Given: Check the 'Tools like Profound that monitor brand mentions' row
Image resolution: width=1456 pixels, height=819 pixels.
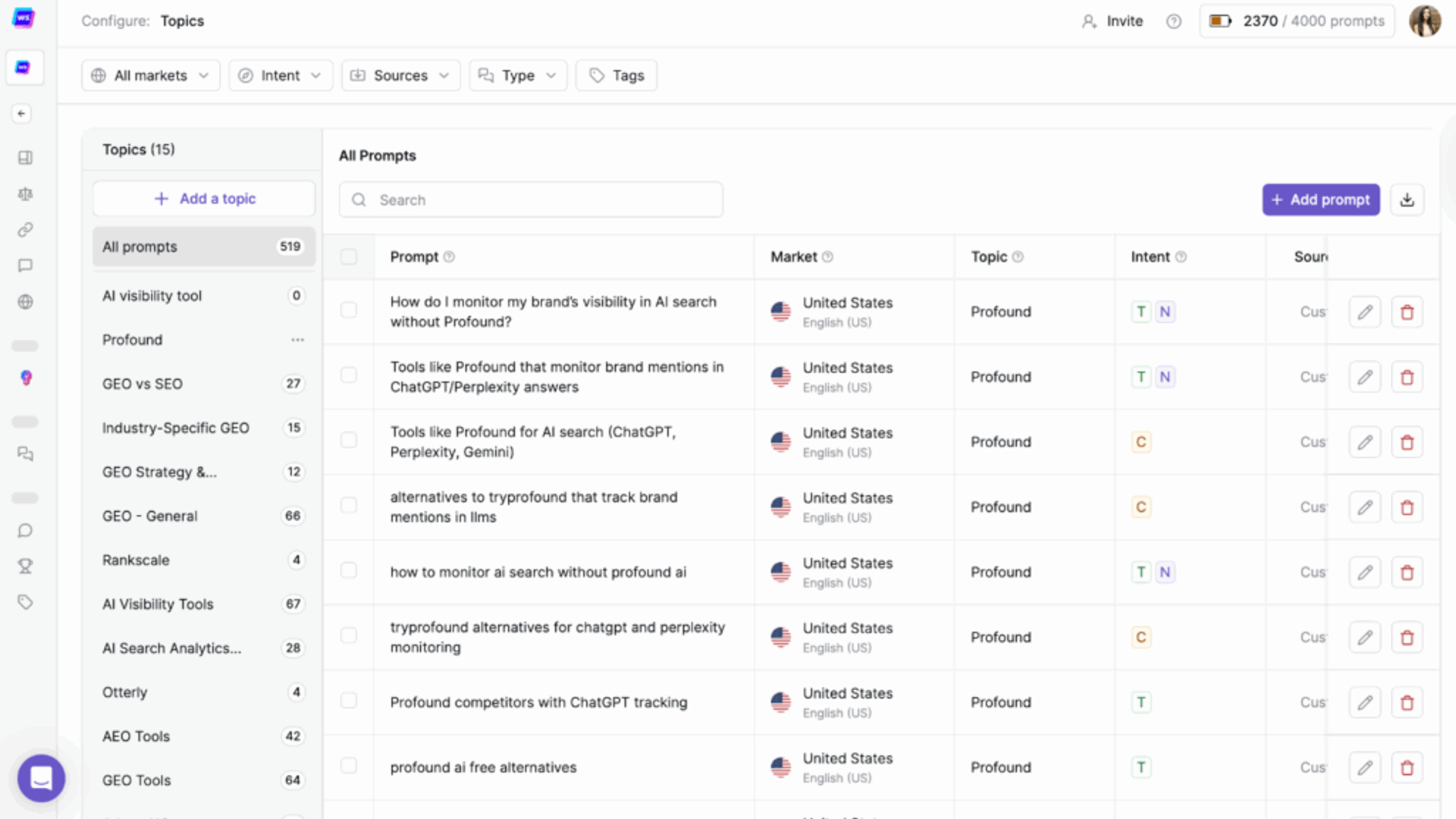Looking at the screenshot, I should 349,375.
